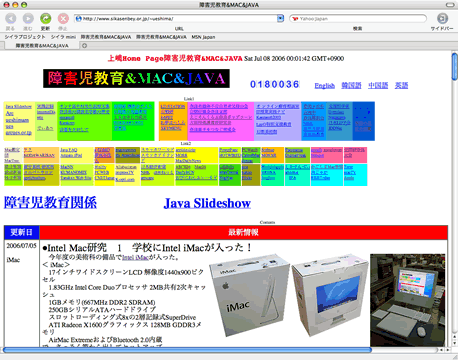Open the English language link
The image size is (458, 360).
coord(324,86)
